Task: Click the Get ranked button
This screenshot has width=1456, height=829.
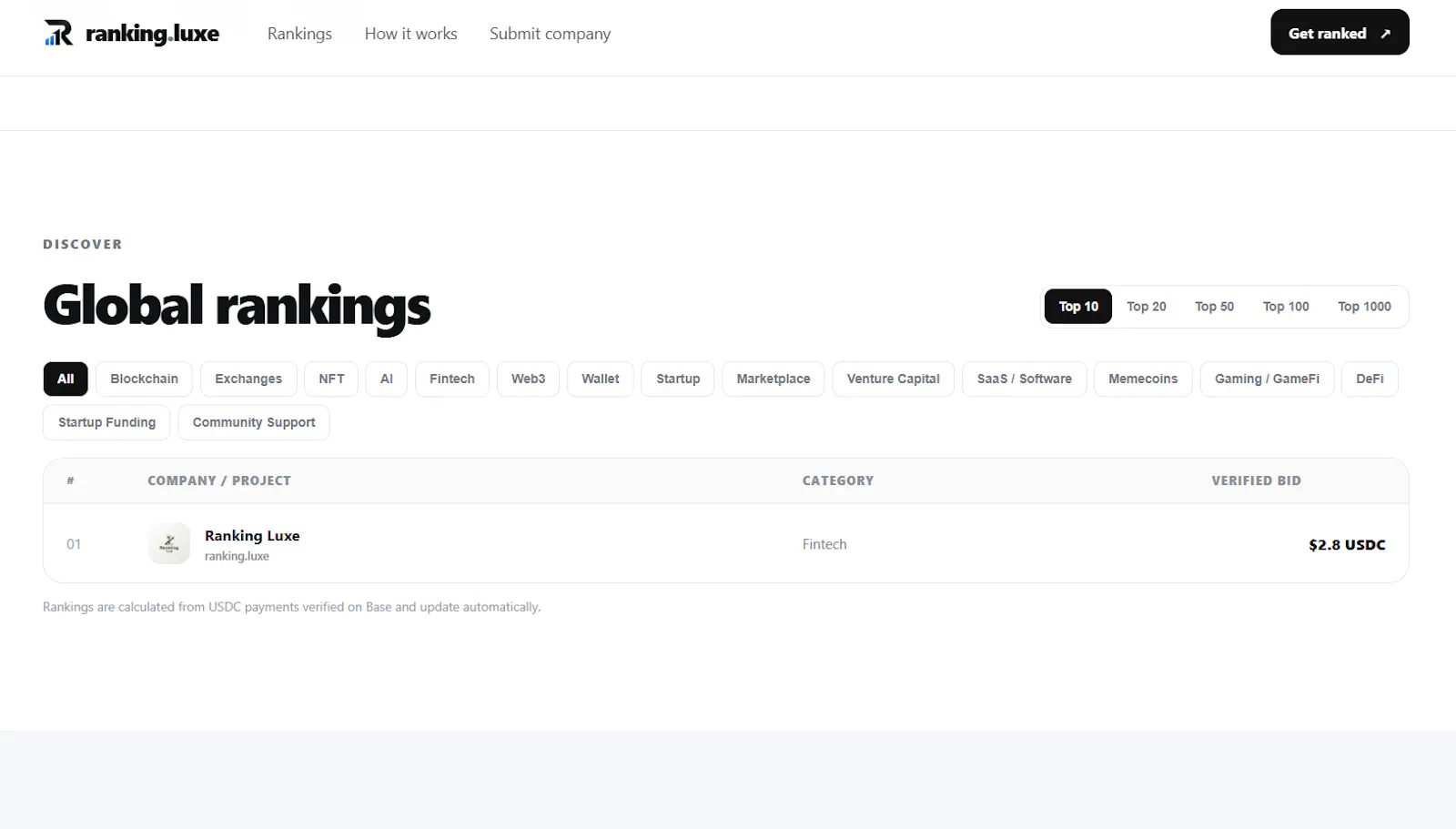Action: pos(1340,33)
